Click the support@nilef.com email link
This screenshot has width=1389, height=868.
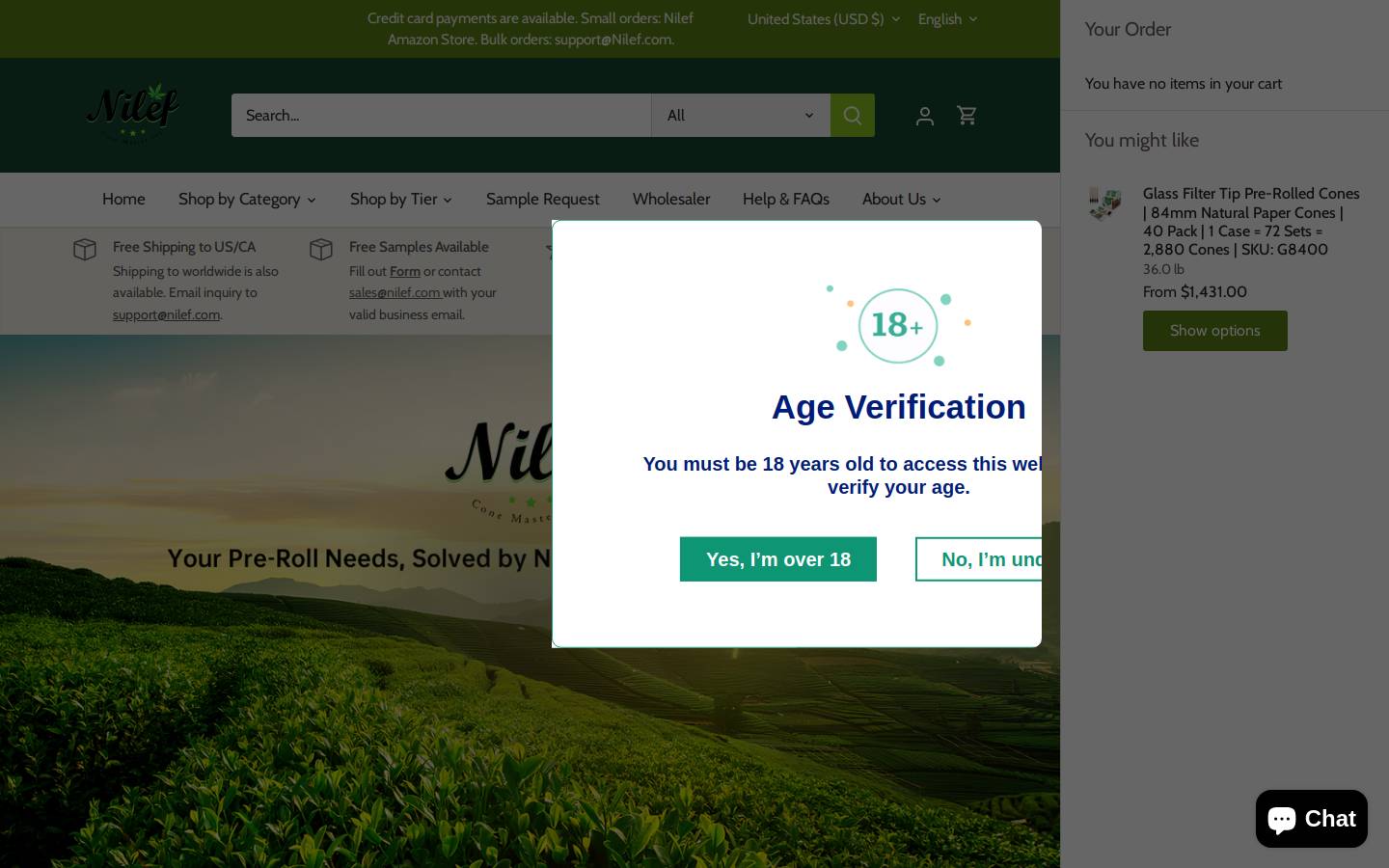pos(166,314)
